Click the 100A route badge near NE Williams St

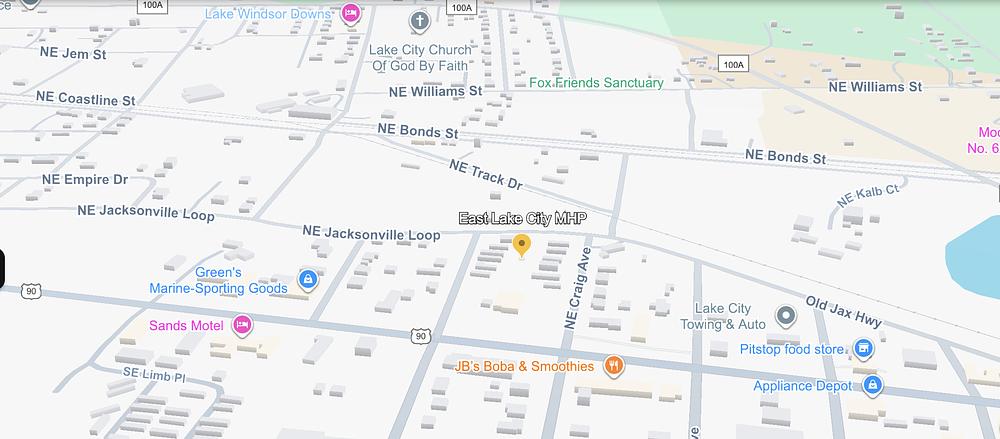[733, 64]
